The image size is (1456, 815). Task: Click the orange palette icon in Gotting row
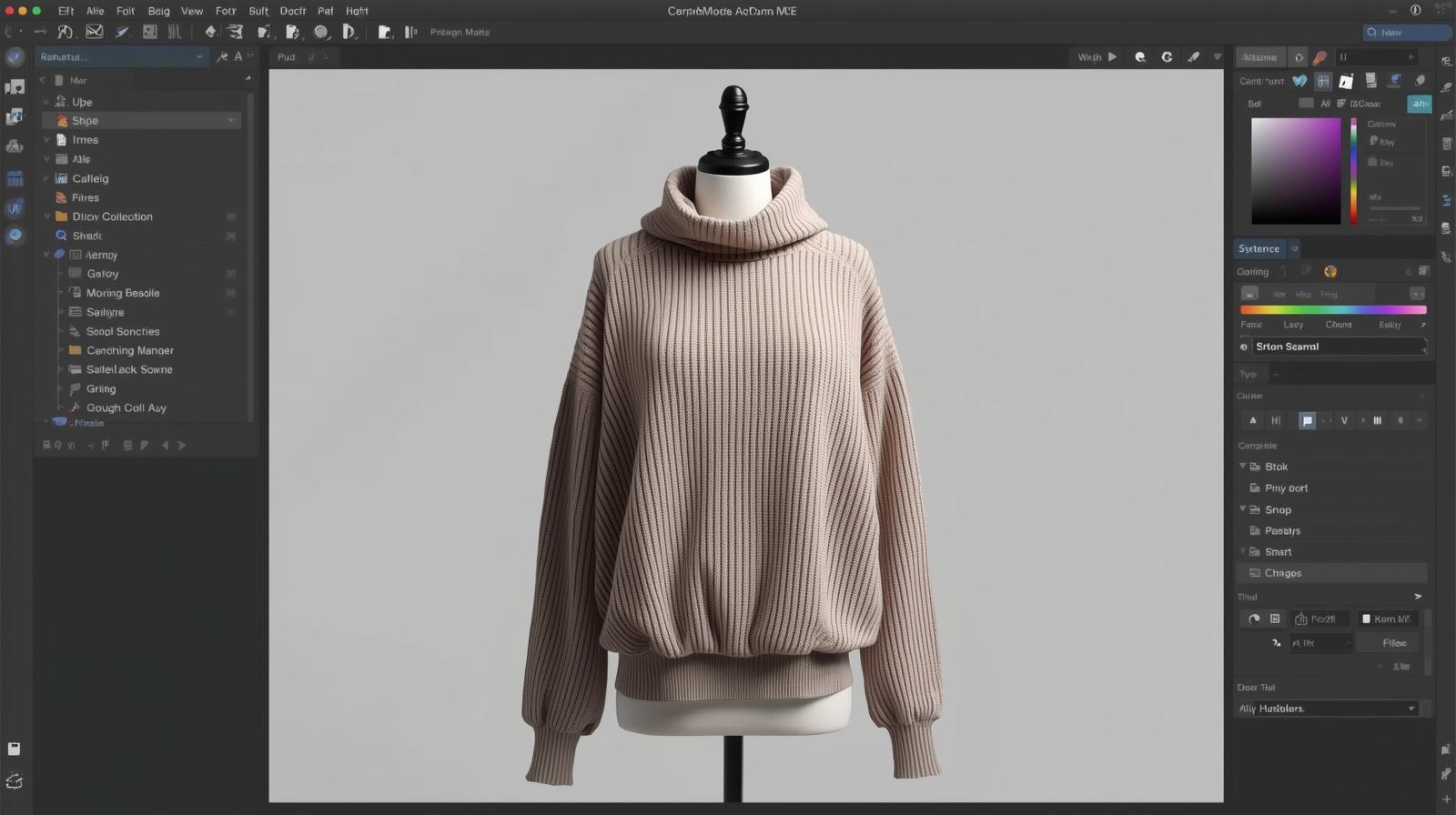tap(1330, 271)
